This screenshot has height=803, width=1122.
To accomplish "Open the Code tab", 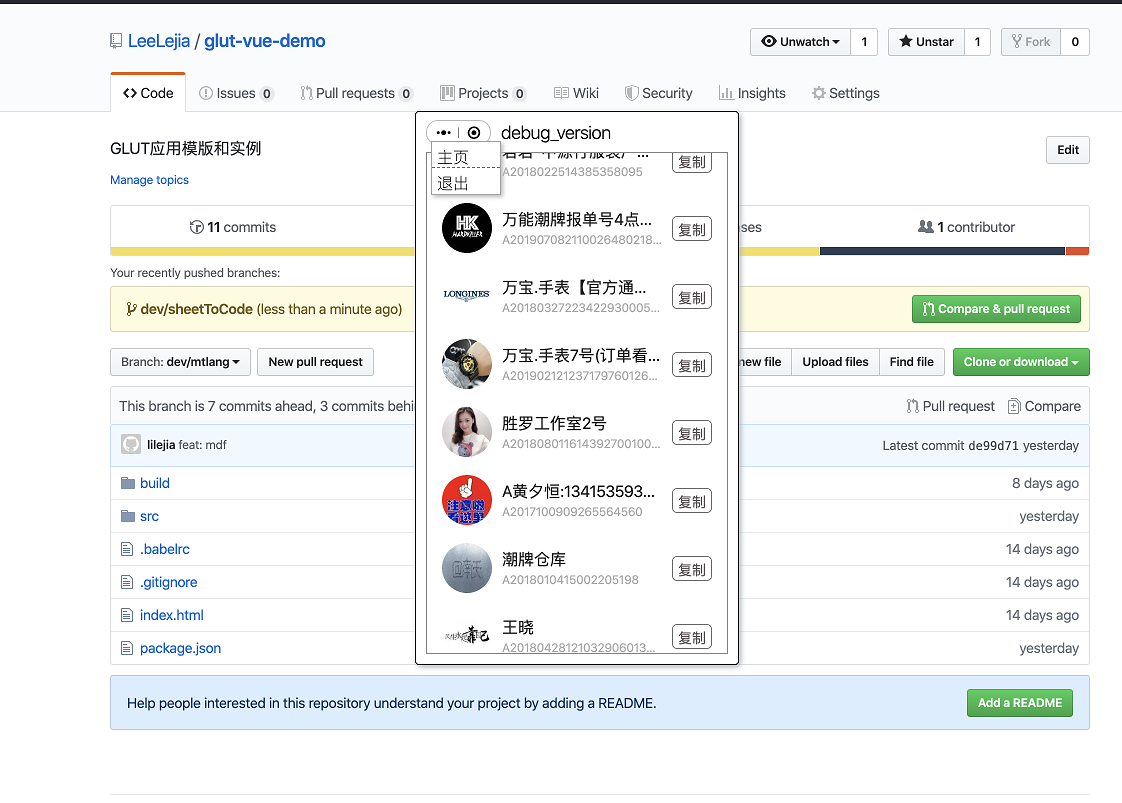I will [148, 93].
